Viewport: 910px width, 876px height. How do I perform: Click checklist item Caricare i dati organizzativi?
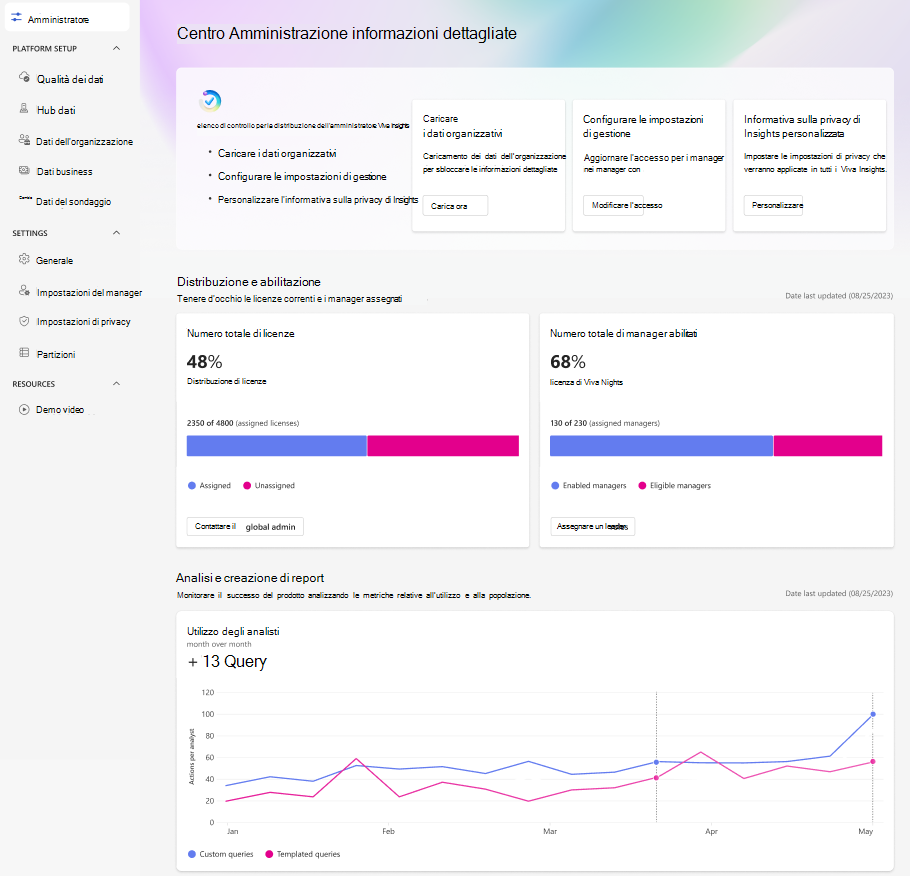pos(277,153)
